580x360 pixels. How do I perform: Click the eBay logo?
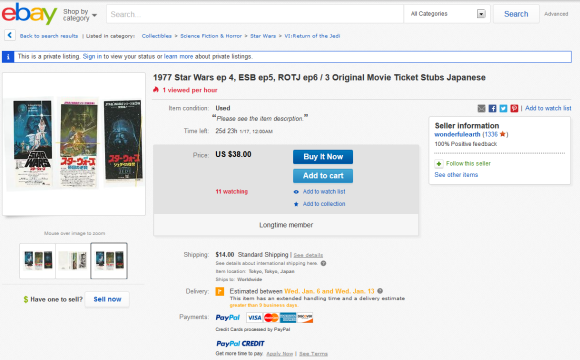(x=29, y=14)
